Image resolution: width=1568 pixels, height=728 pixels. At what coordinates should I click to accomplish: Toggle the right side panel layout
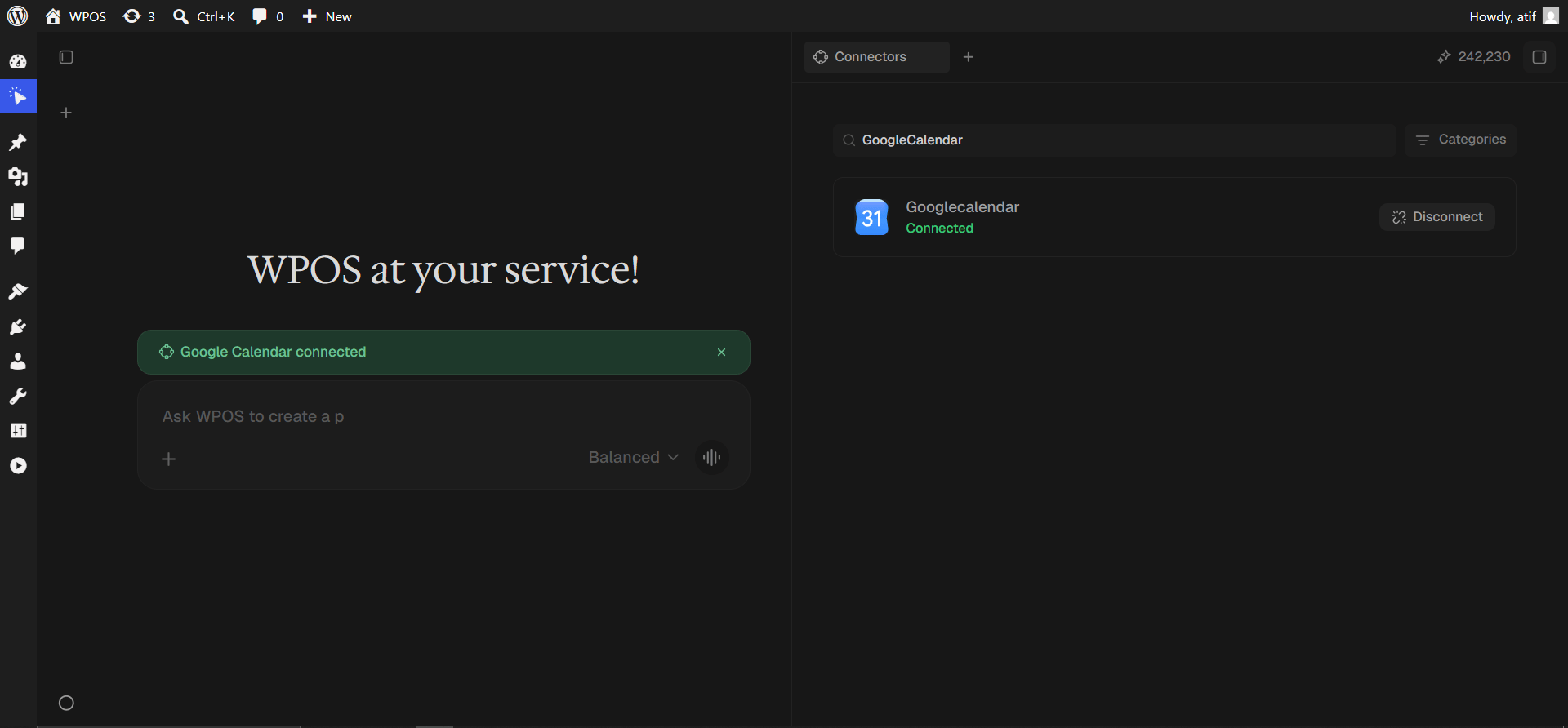[1539, 57]
